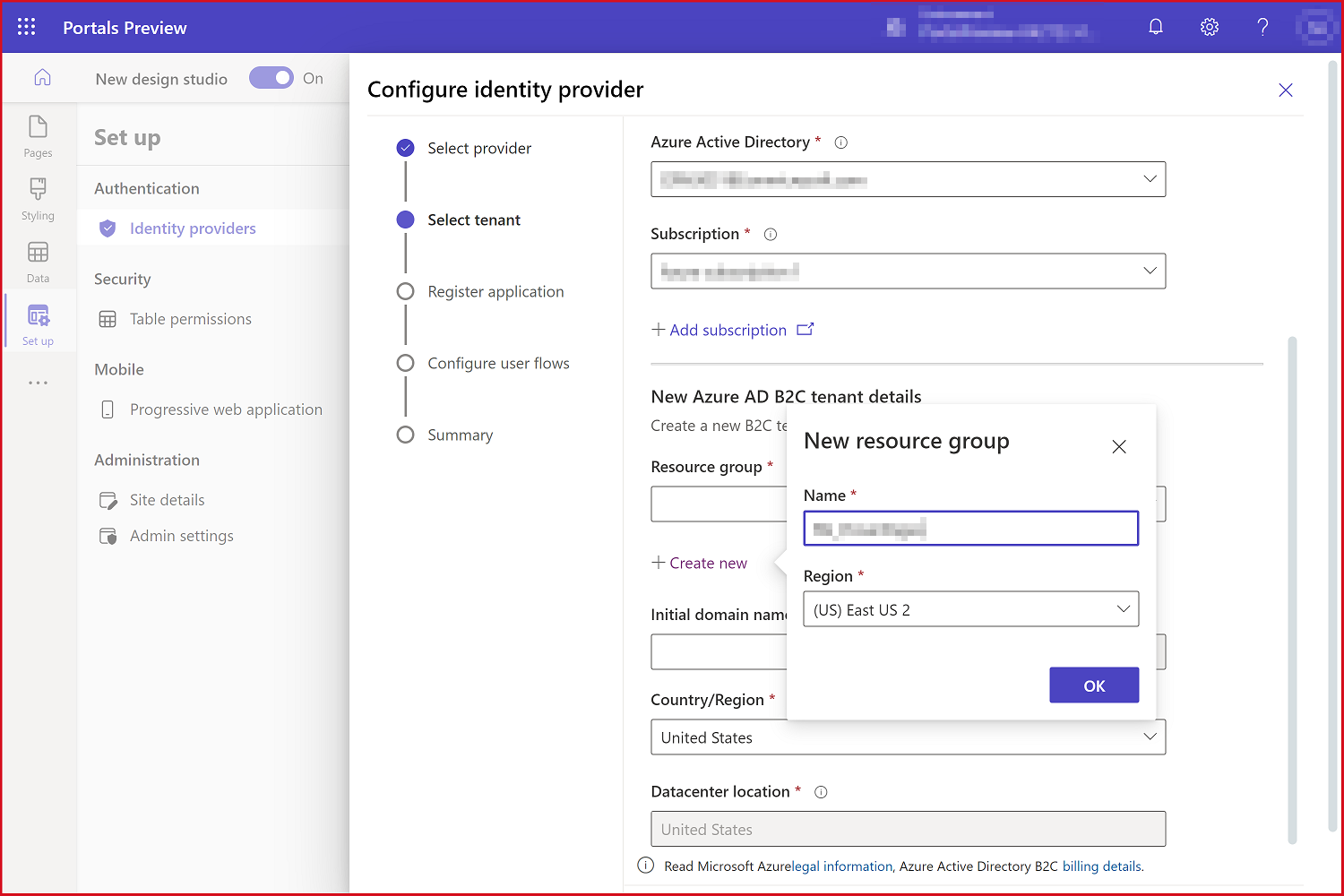Screen dimensions: 1344x896
Task: Open the help question mark
Action: (x=1262, y=27)
